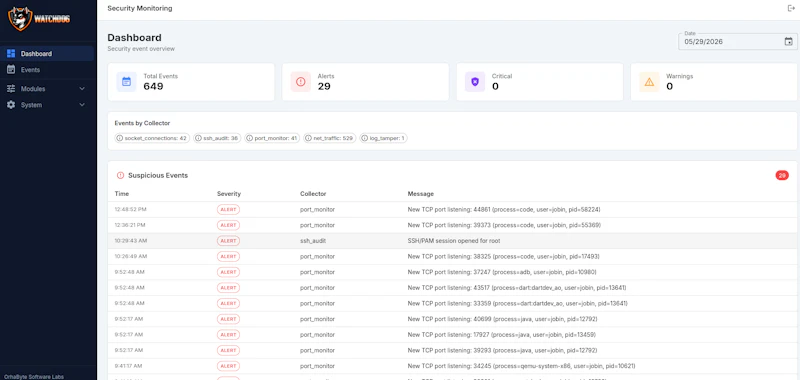Image resolution: width=800 pixels, height=380 pixels.
Task: Click the Security Monitoring header title
Action: [140, 8]
